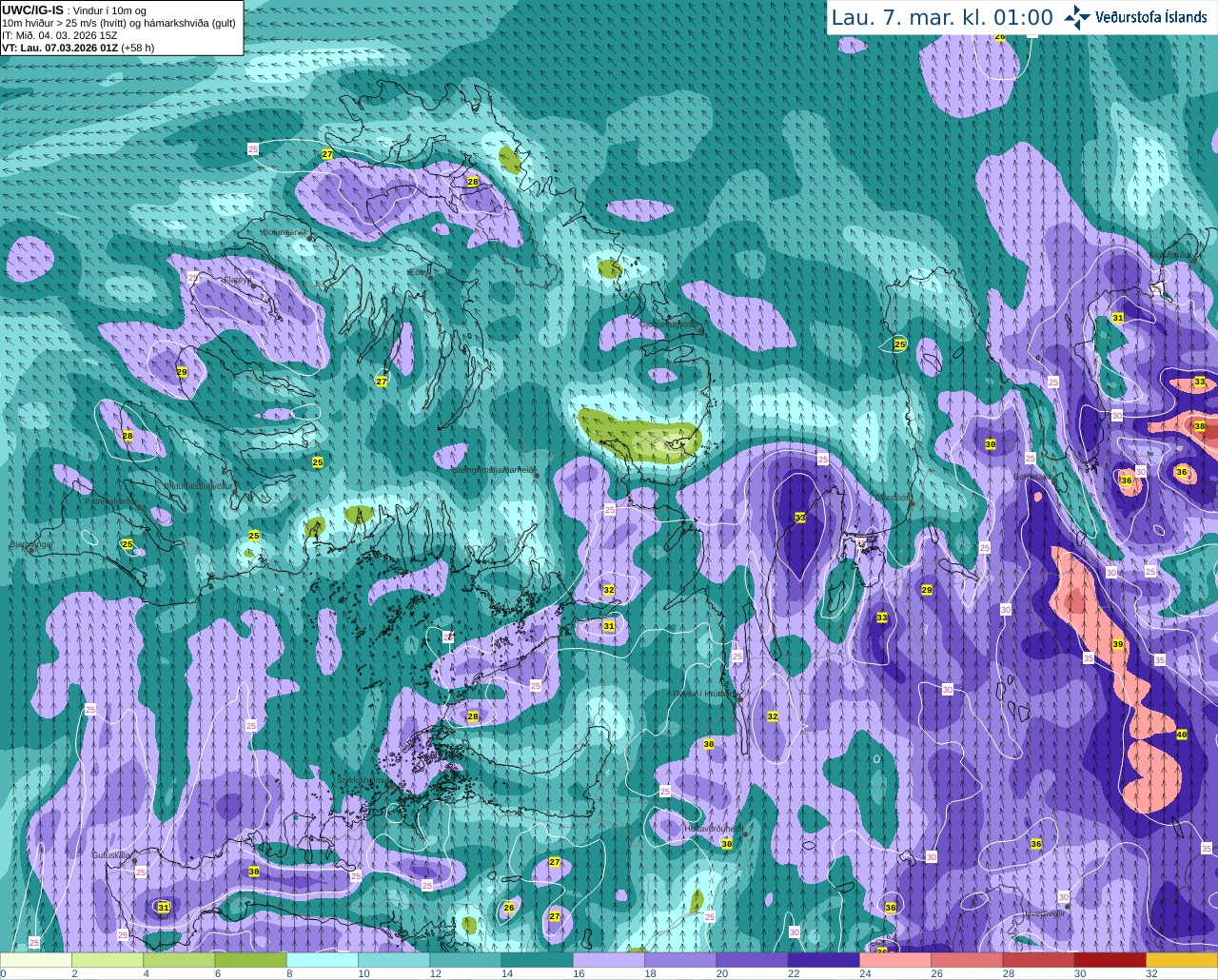Click the dark teal 14–16 m/s legend swatch
The width and height of the screenshot is (1218, 980).
[538, 960]
